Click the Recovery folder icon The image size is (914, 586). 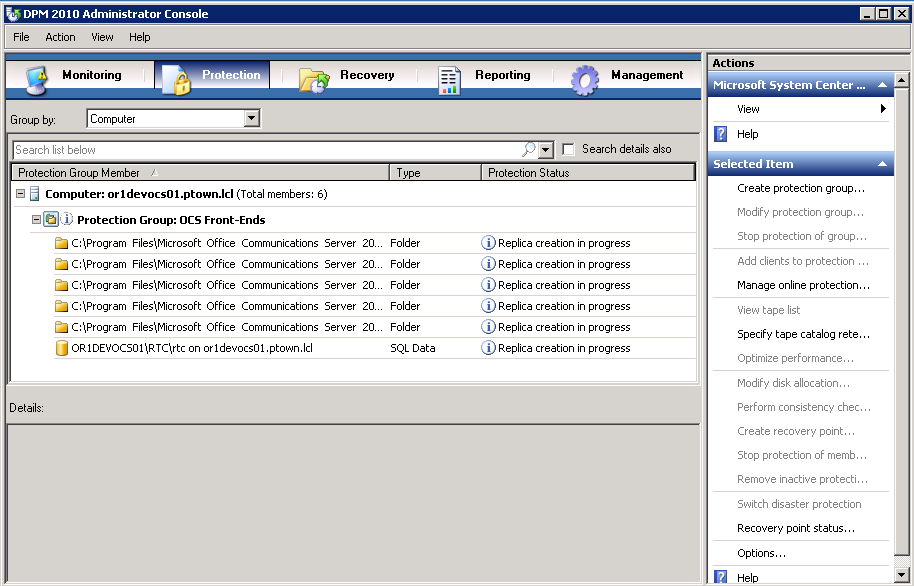coord(314,80)
